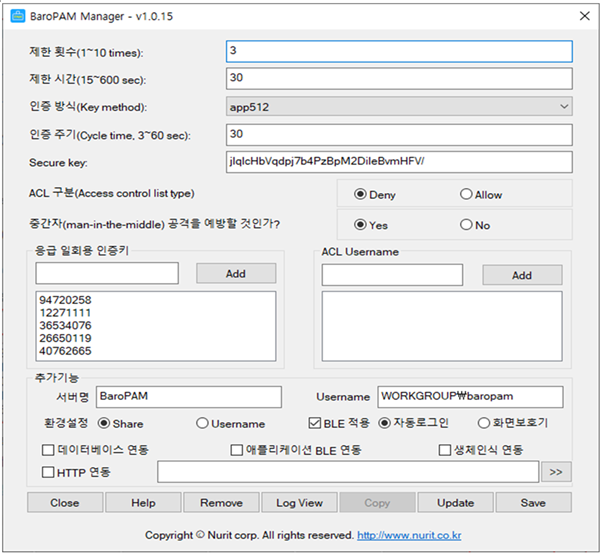602x554 pixels.
Task: Select emergency key 26650119 in list
Action: [x=65, y=338]
